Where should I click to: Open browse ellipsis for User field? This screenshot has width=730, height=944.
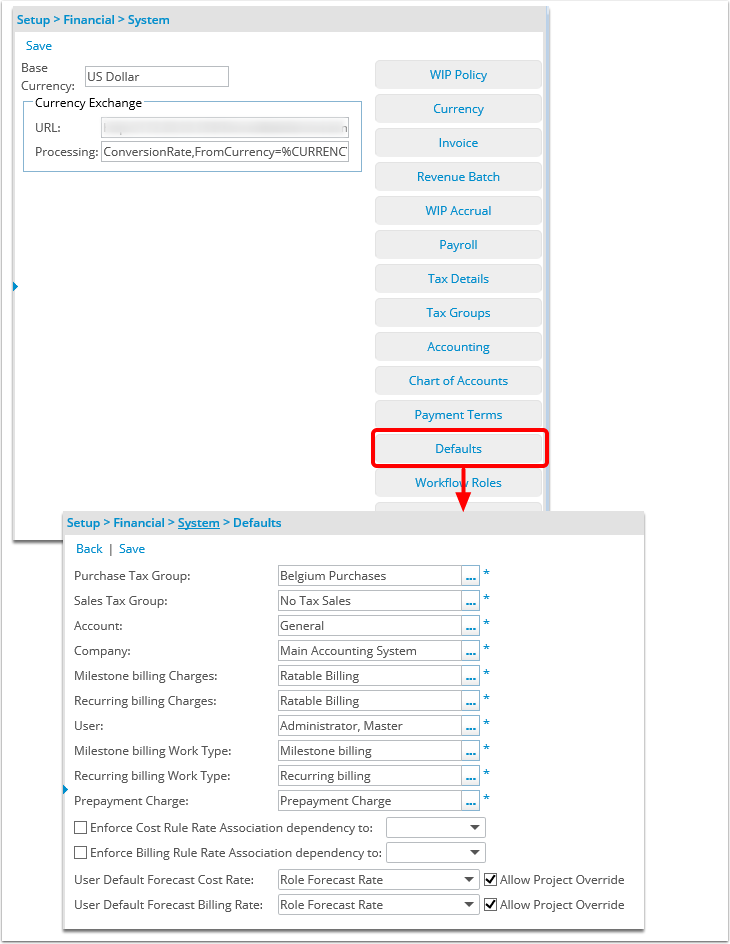coord(471,726)
